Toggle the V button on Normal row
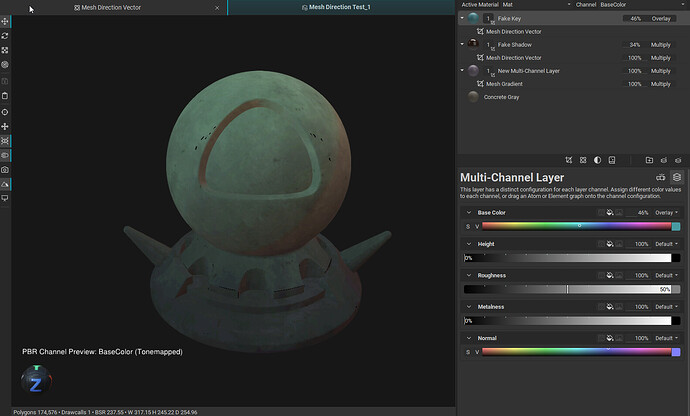This screenshot has height=416, width=690. pyautogui.click(x=477, y=351)
